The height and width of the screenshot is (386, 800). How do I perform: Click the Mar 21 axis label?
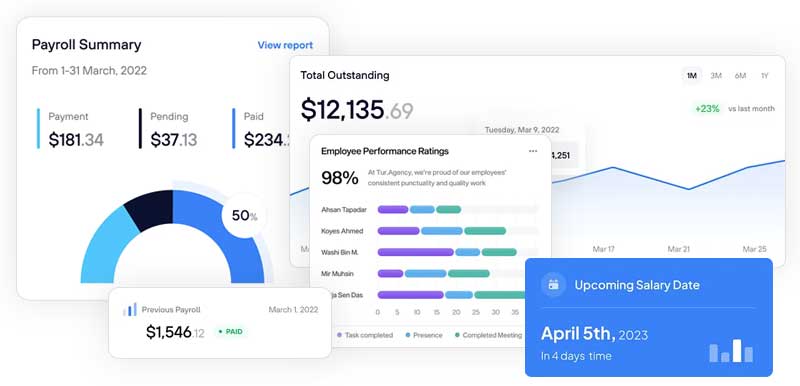click(679, 249)
